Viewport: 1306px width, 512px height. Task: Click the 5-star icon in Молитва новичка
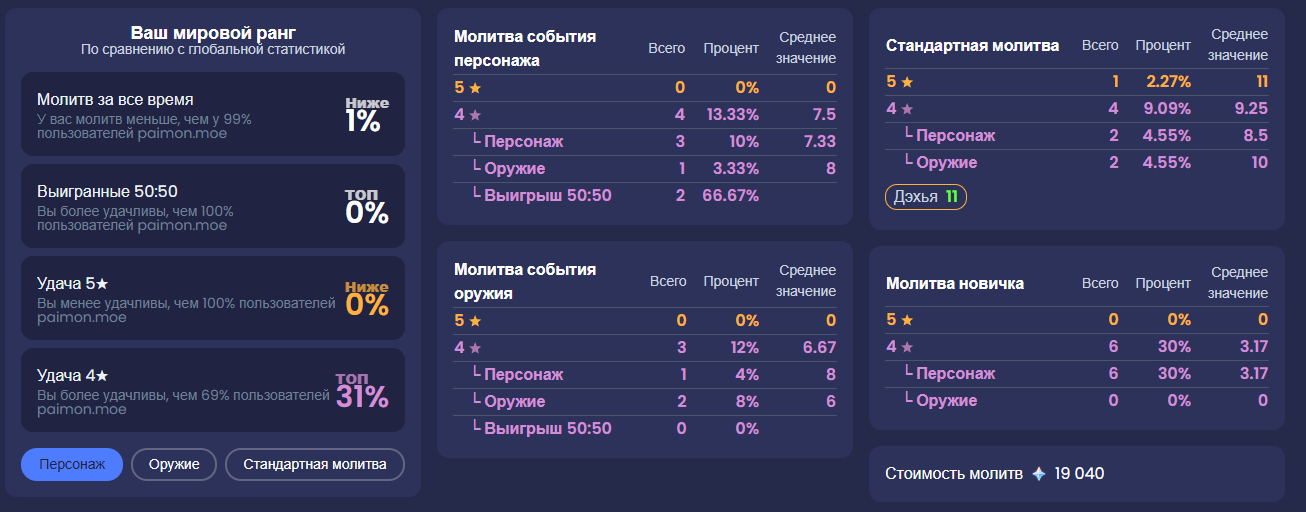(907, 320)
